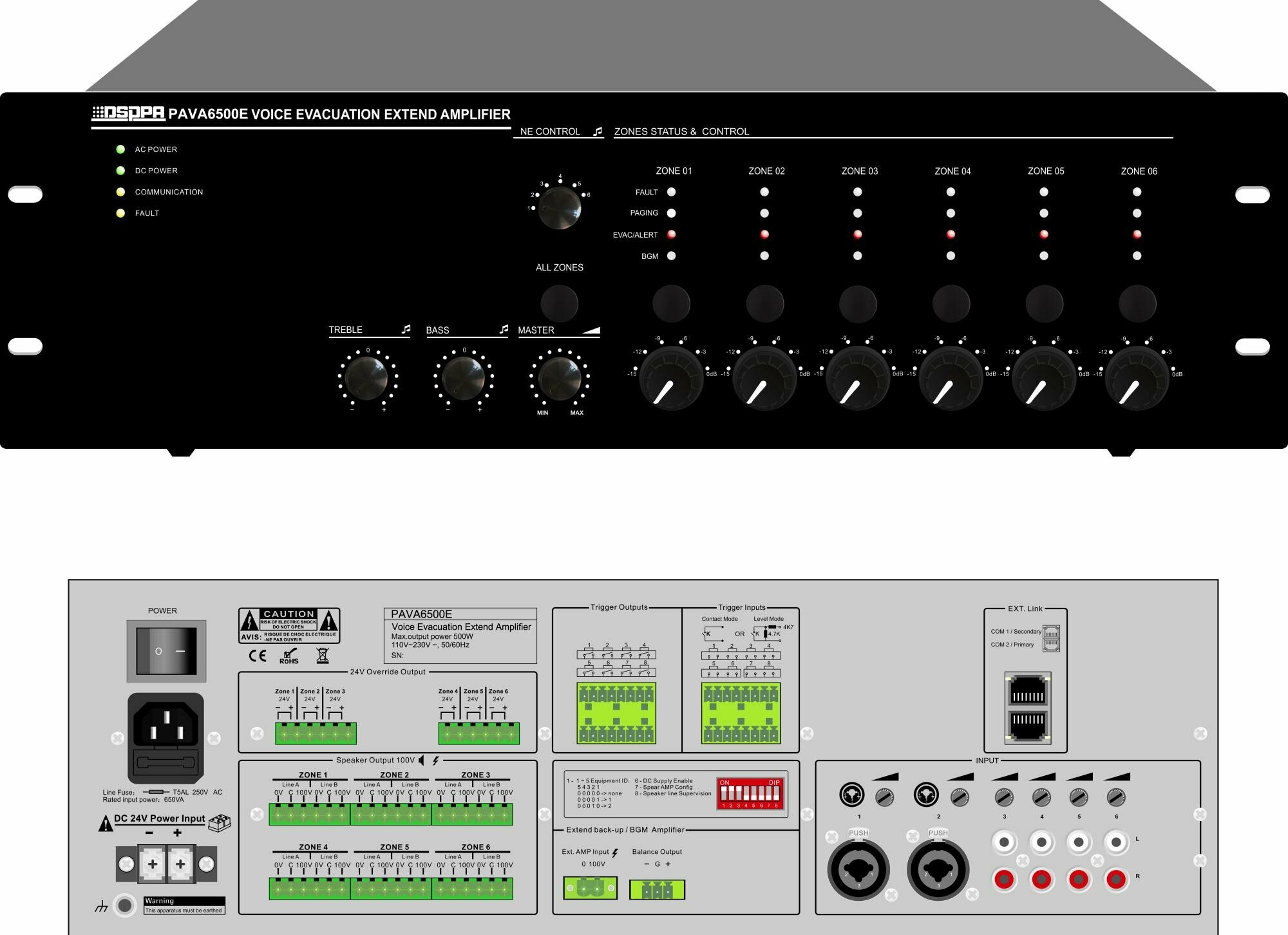Click the Zone 02 EVAC/ALERT red LED
Image resolution: width=1288 pixels, height=935 pixels.
[x=764, y=234]
